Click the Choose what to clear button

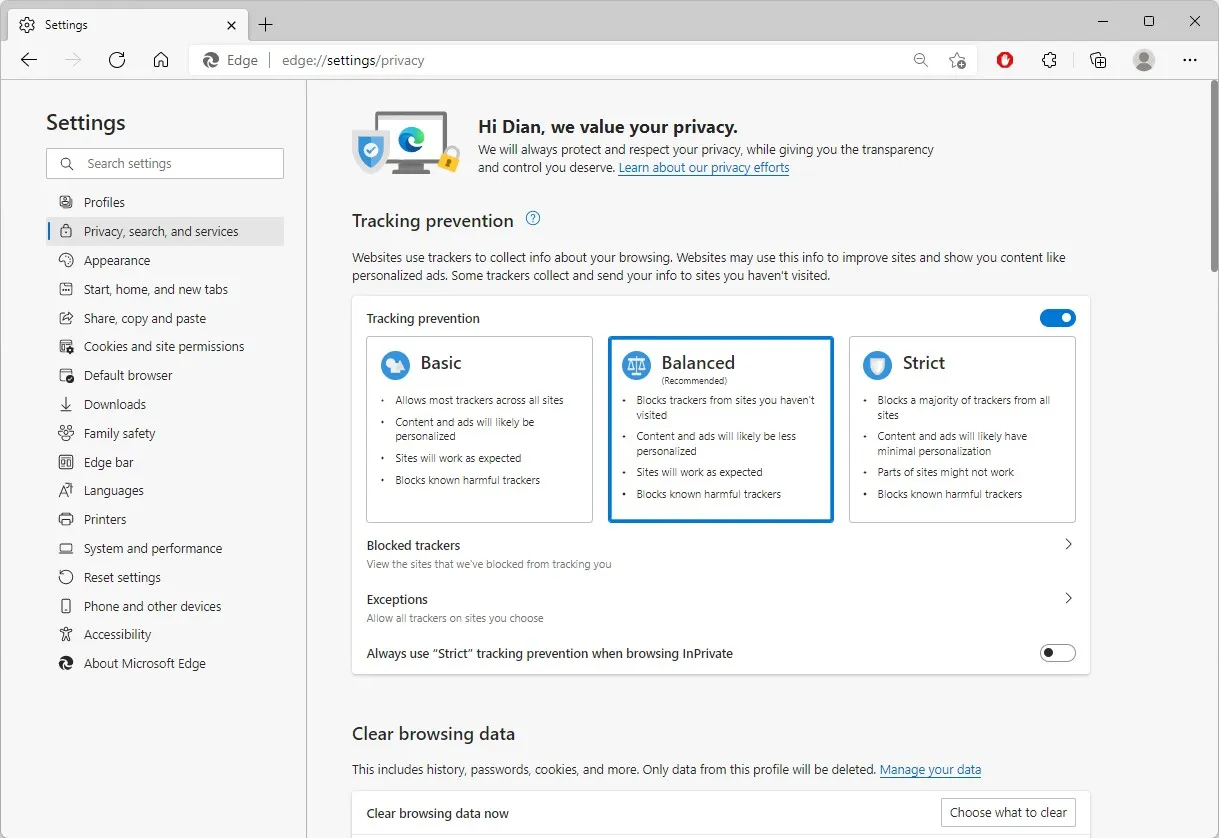[x=1008, y=812]
